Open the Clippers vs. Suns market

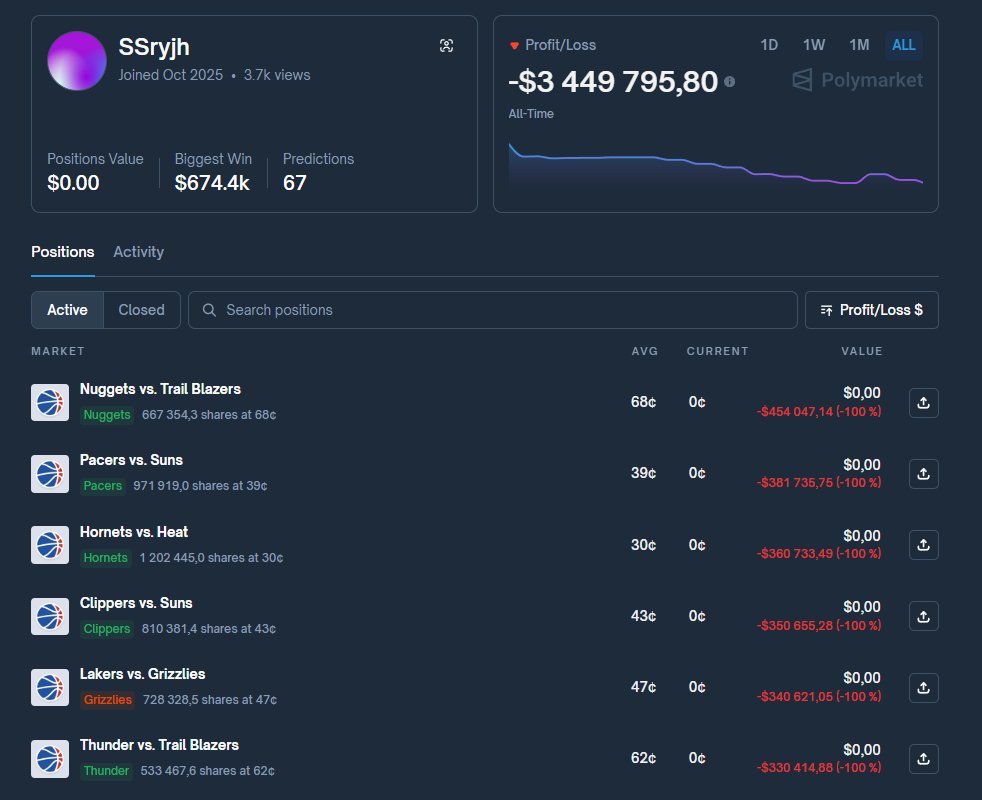pos(136,603)
